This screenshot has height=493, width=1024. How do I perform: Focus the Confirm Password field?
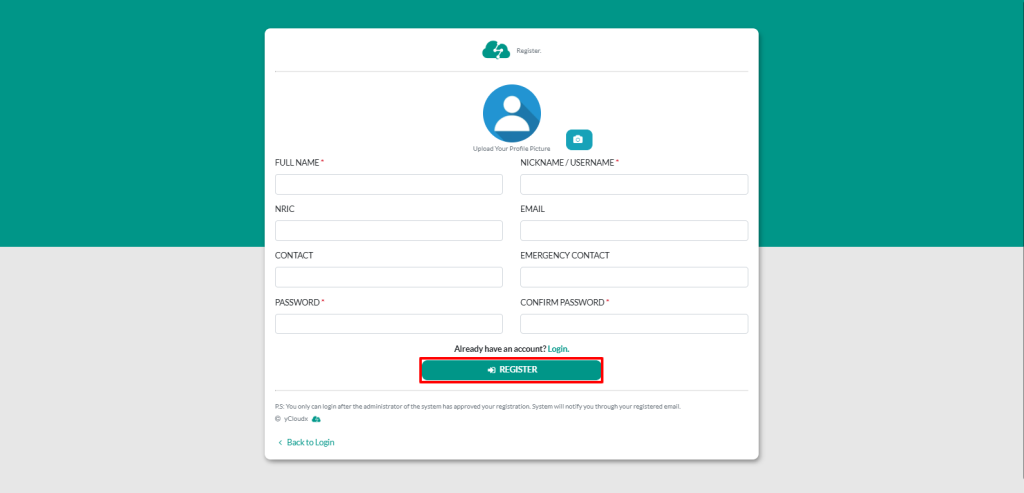634,324
